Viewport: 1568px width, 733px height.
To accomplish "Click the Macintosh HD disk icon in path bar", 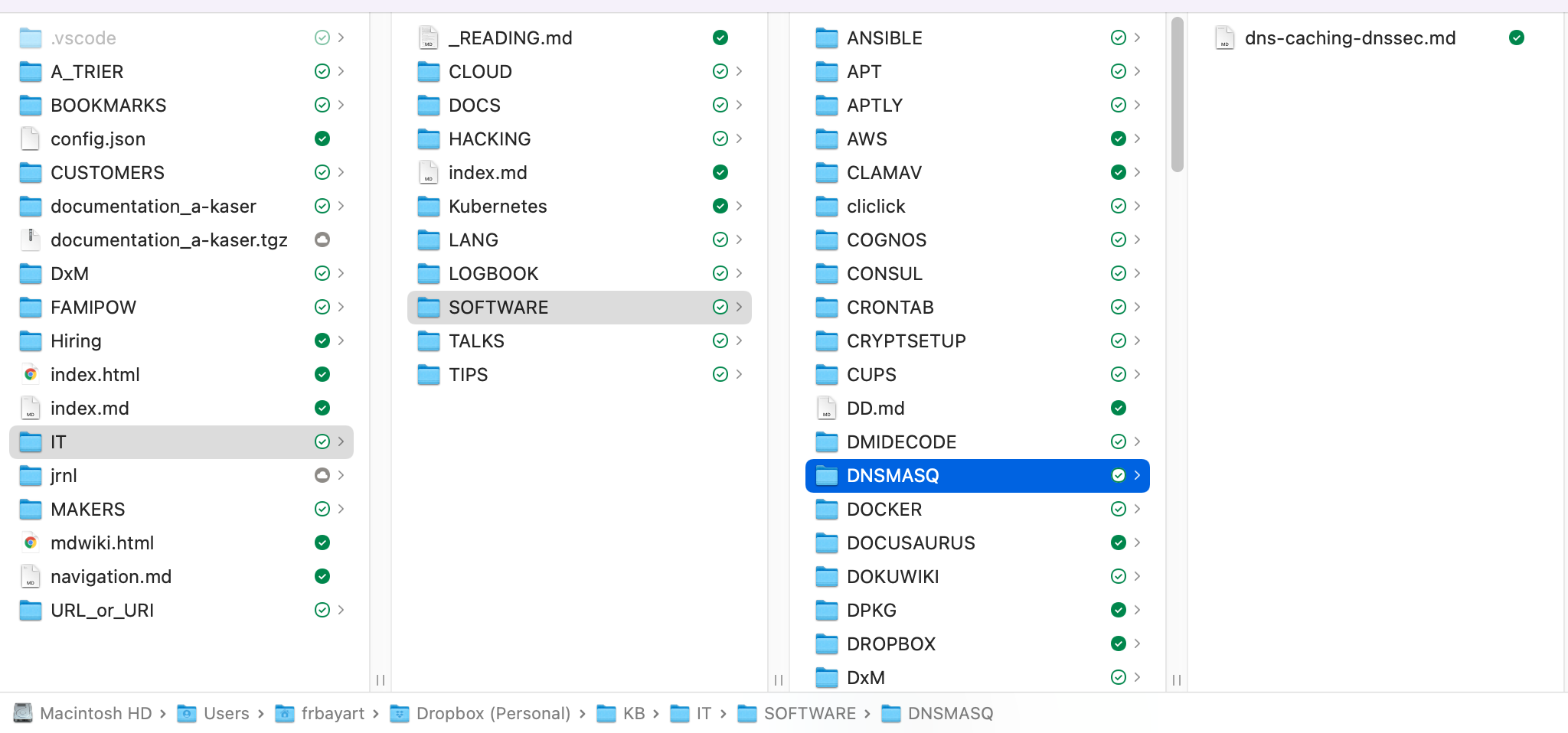I will (x=23, y=713).
